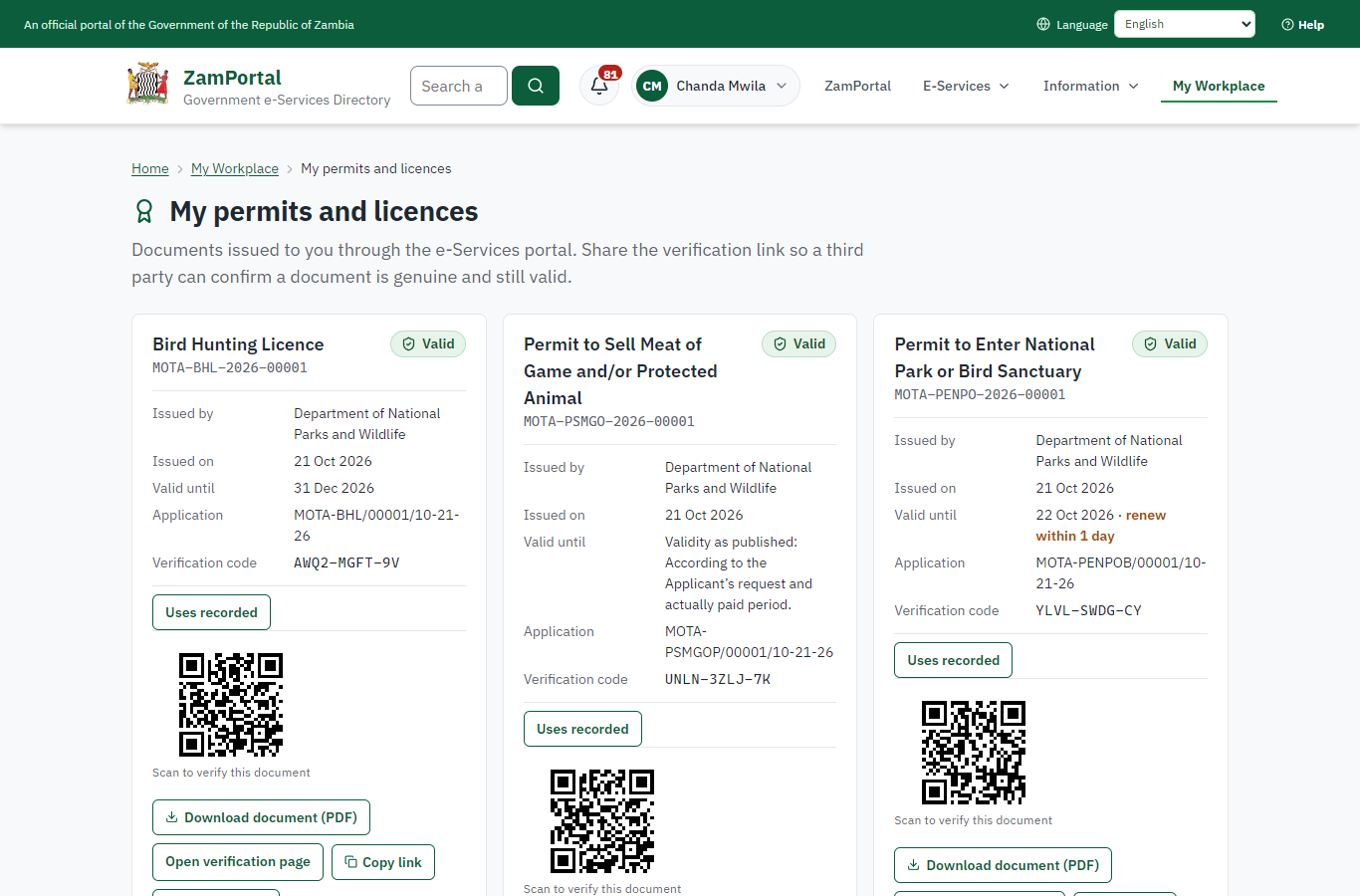Click the "renew within 1 day" warning text
Viewport: 1360px width, 896px height.
pos(1100,526)
